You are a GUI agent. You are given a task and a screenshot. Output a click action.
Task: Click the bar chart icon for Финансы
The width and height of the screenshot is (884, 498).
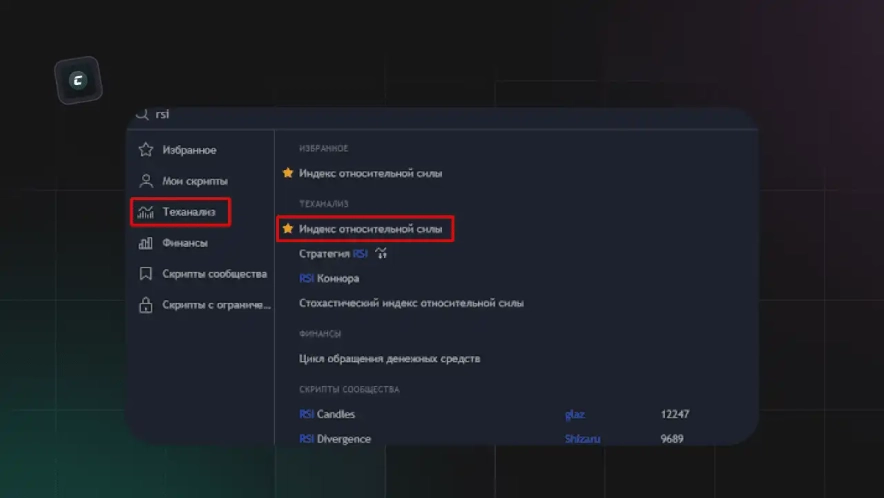pyautogui.click(x=146, y=243)
